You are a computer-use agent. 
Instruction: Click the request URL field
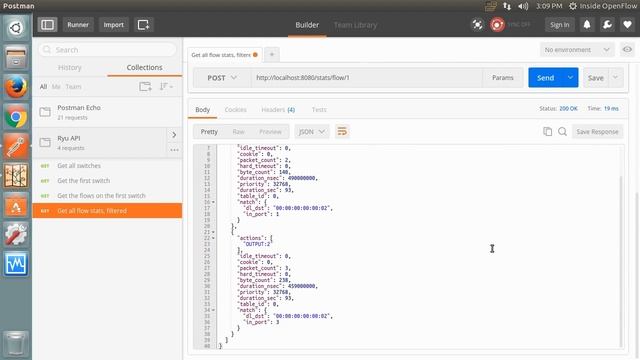pos(367,78)
